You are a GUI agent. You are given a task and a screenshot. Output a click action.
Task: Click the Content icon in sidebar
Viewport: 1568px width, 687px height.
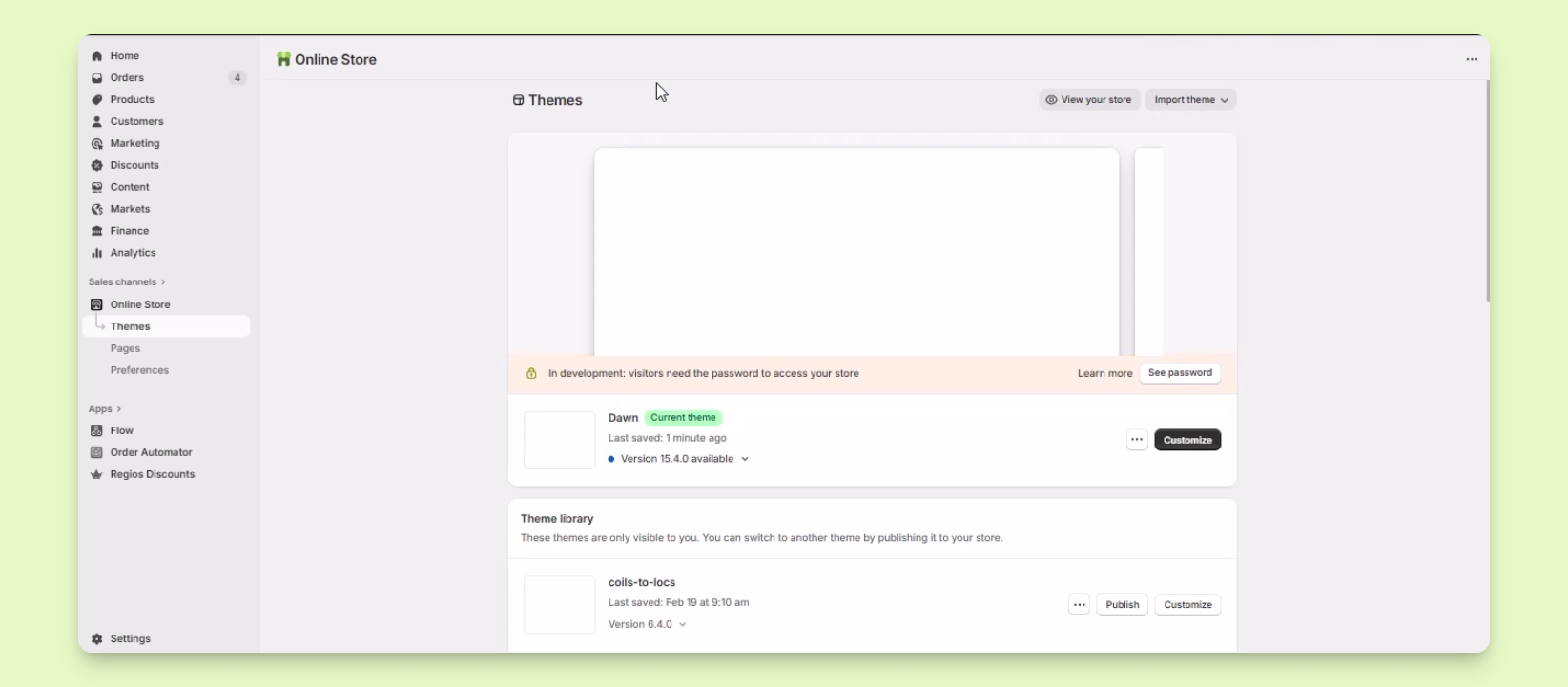(96, 188)
